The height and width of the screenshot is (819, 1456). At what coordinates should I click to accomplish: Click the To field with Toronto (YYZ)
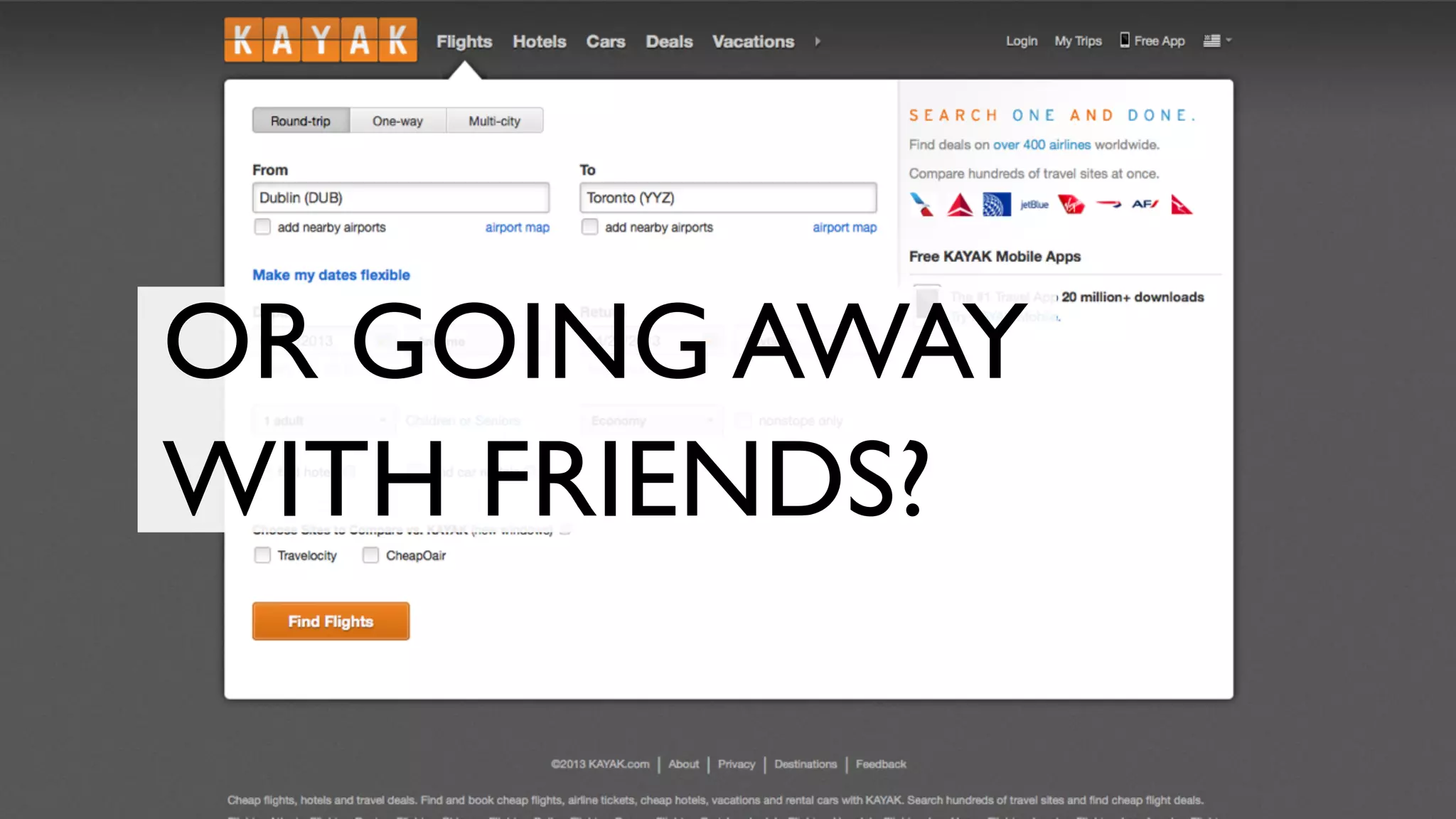(x=728, y=198)
